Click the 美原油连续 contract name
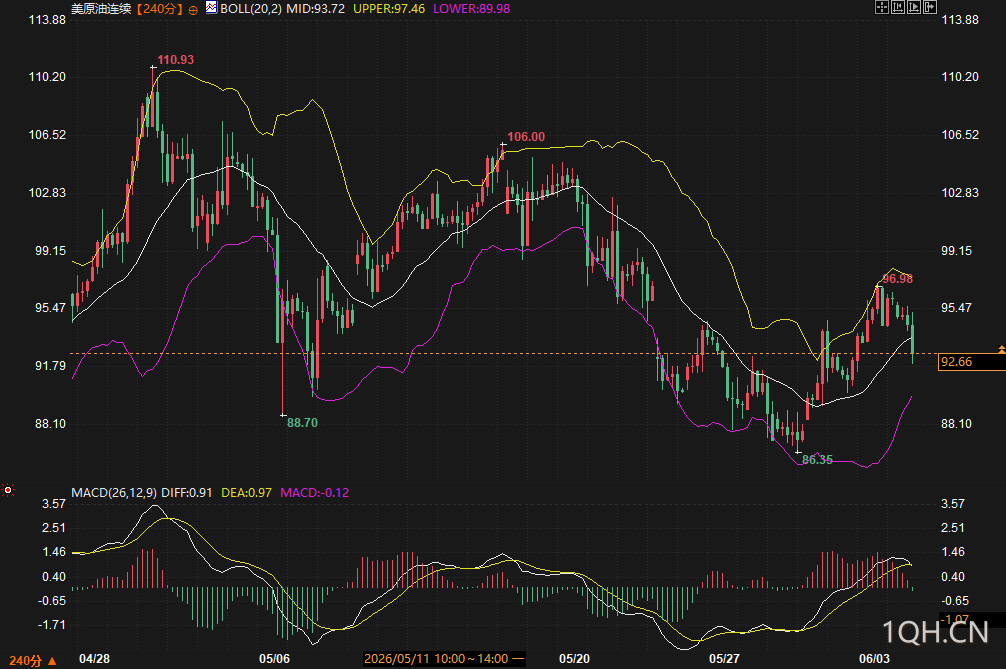The image size is (1006, 669). point(101,9)
